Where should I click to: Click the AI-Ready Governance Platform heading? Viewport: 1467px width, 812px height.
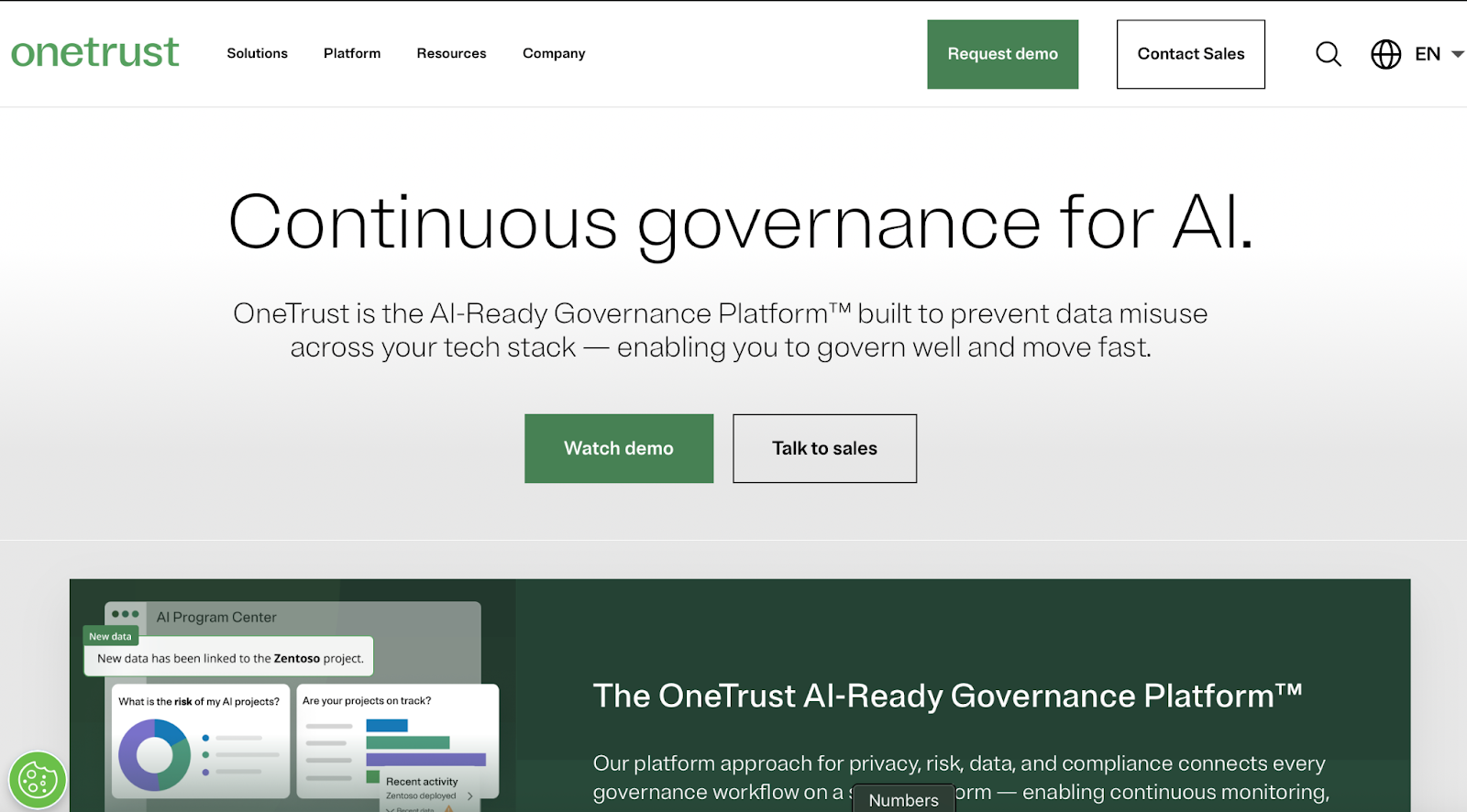(947, 696)
